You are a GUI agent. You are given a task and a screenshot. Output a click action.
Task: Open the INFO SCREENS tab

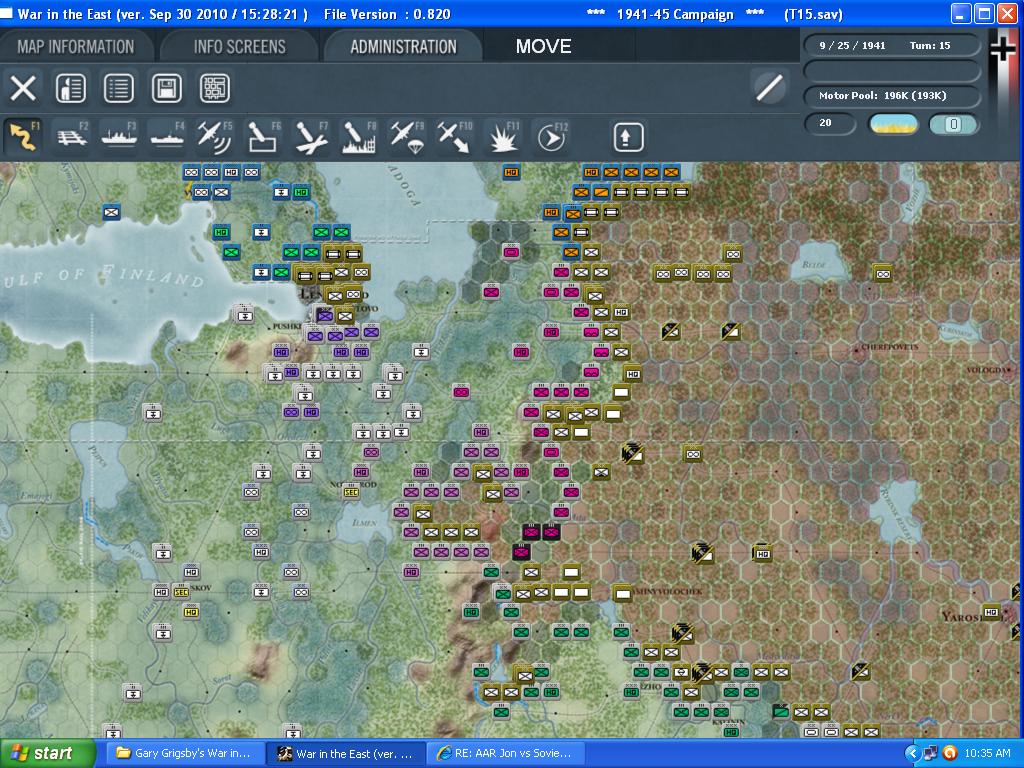coord(240,46)
